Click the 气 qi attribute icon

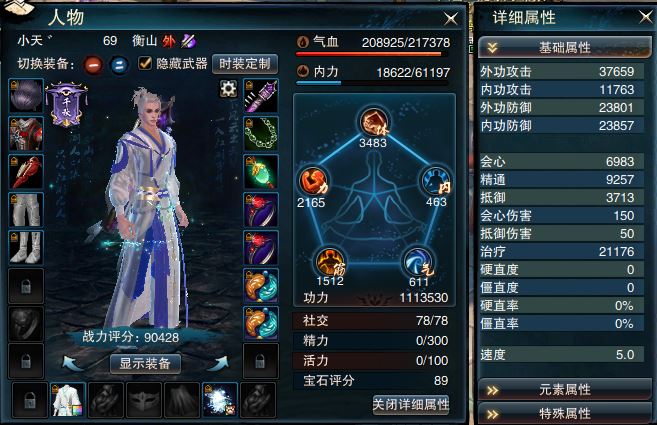(418, 262)
